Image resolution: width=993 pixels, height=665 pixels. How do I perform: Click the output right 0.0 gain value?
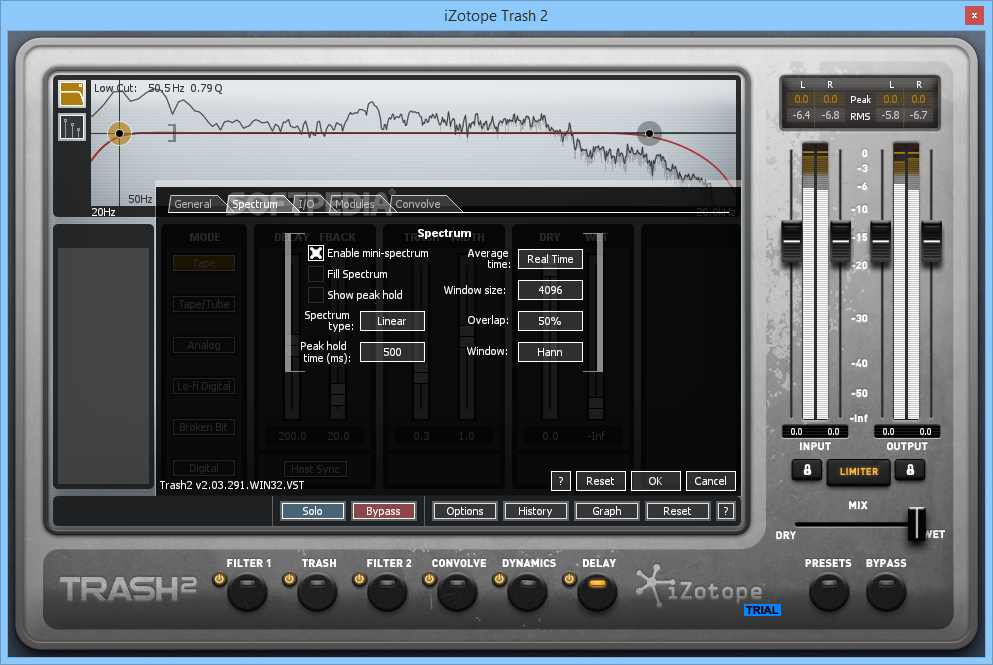tap(925, 432)
